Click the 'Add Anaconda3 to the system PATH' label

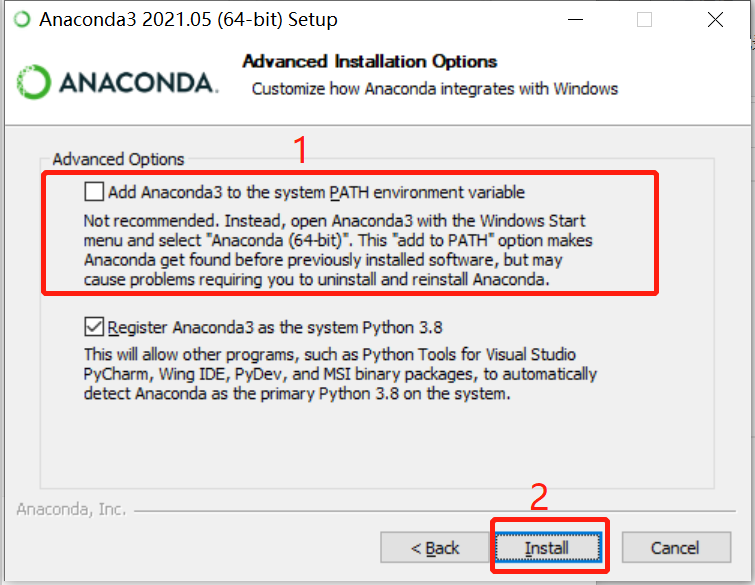click(x=316, y=192)
